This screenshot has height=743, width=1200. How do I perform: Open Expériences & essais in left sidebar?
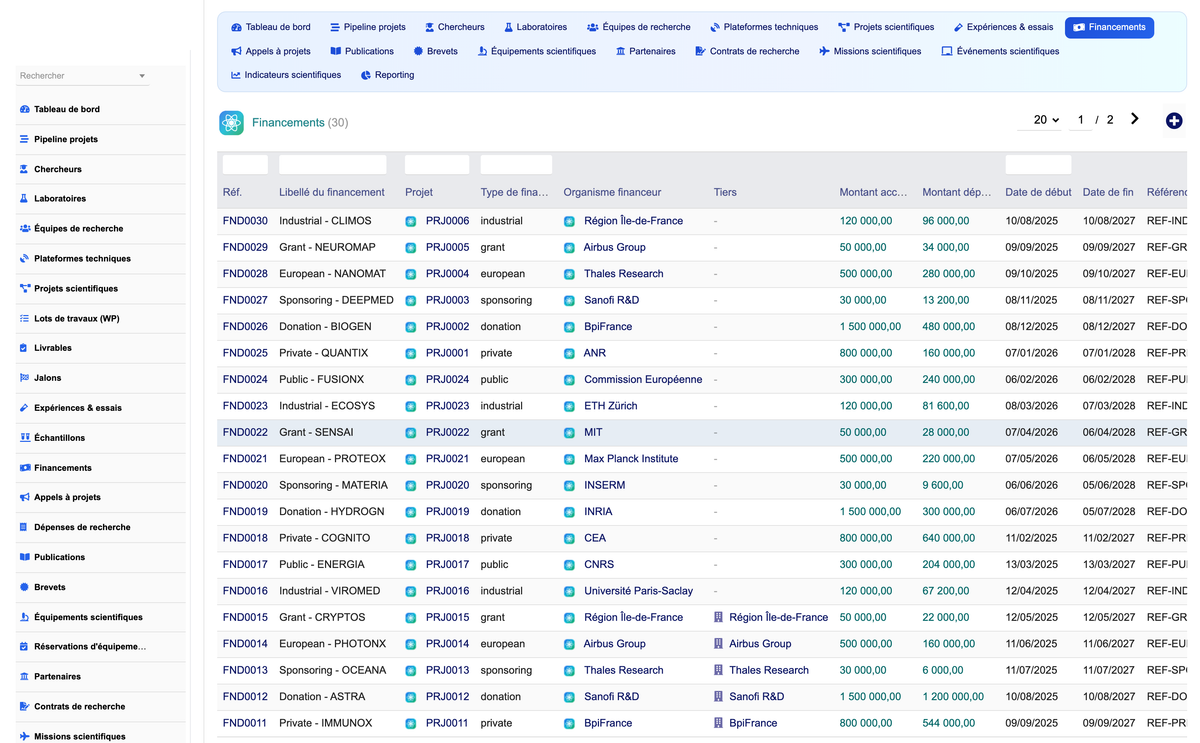[78, 408]
